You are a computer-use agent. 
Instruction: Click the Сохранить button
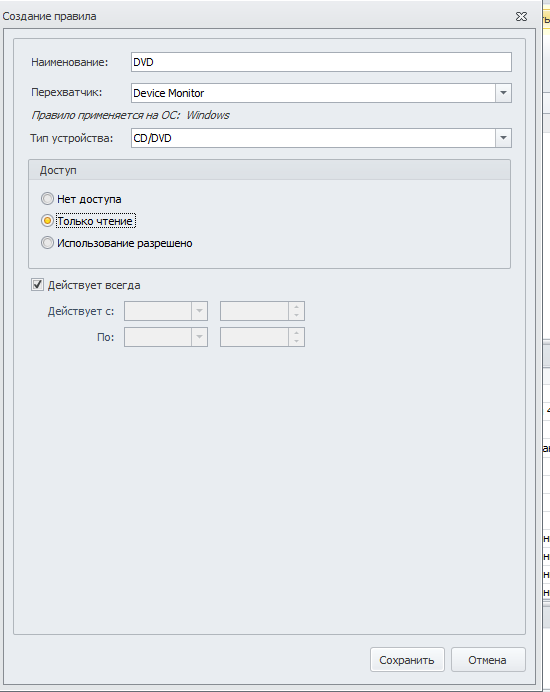[407, 660]
